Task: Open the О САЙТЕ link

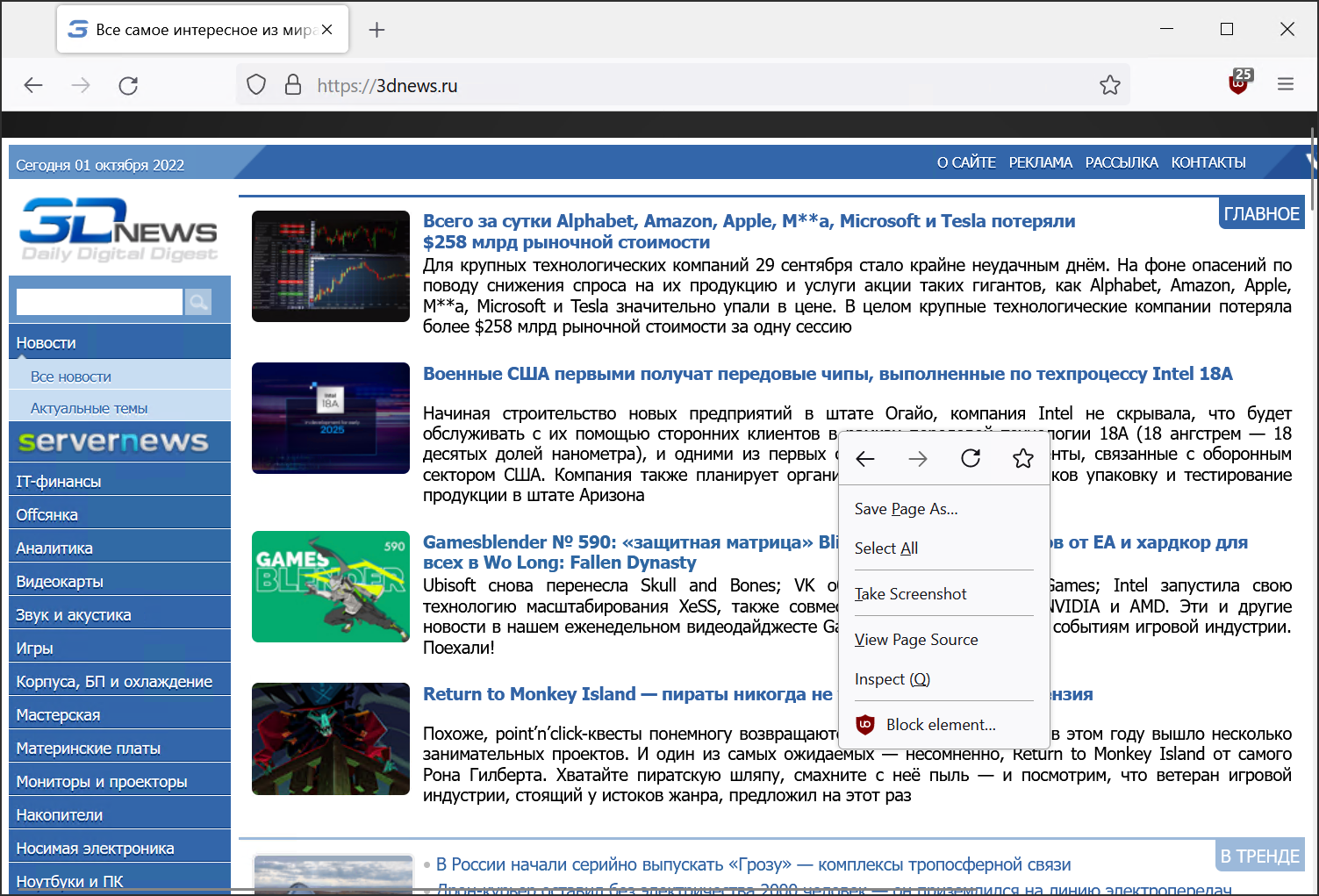Action: (966, 162)
